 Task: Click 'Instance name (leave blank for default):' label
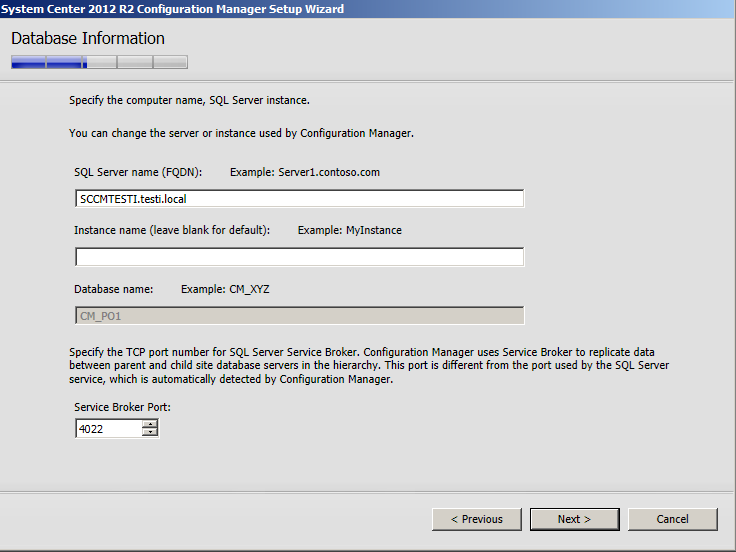point(172,230)
